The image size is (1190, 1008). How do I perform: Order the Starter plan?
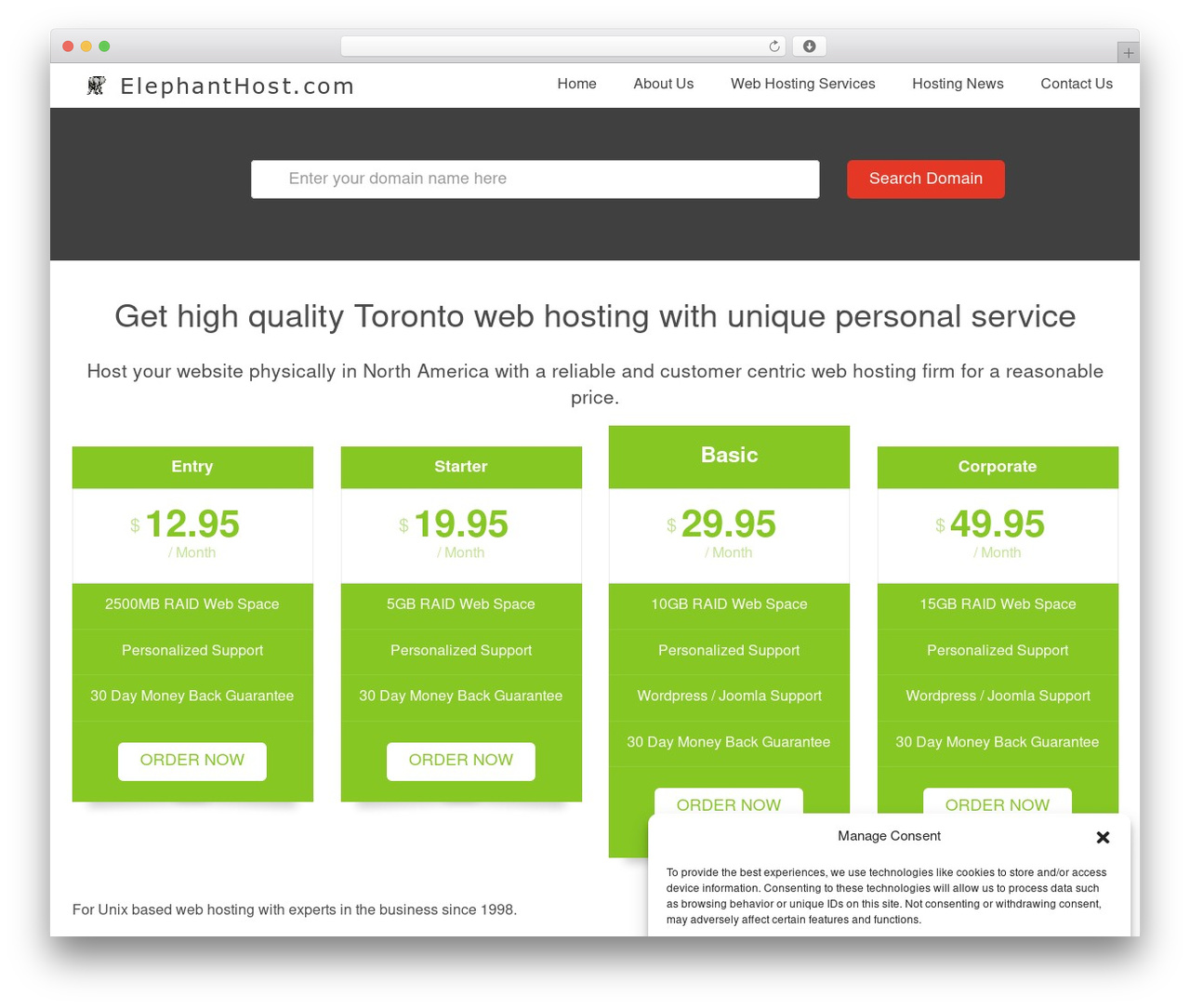coord(461,761)
